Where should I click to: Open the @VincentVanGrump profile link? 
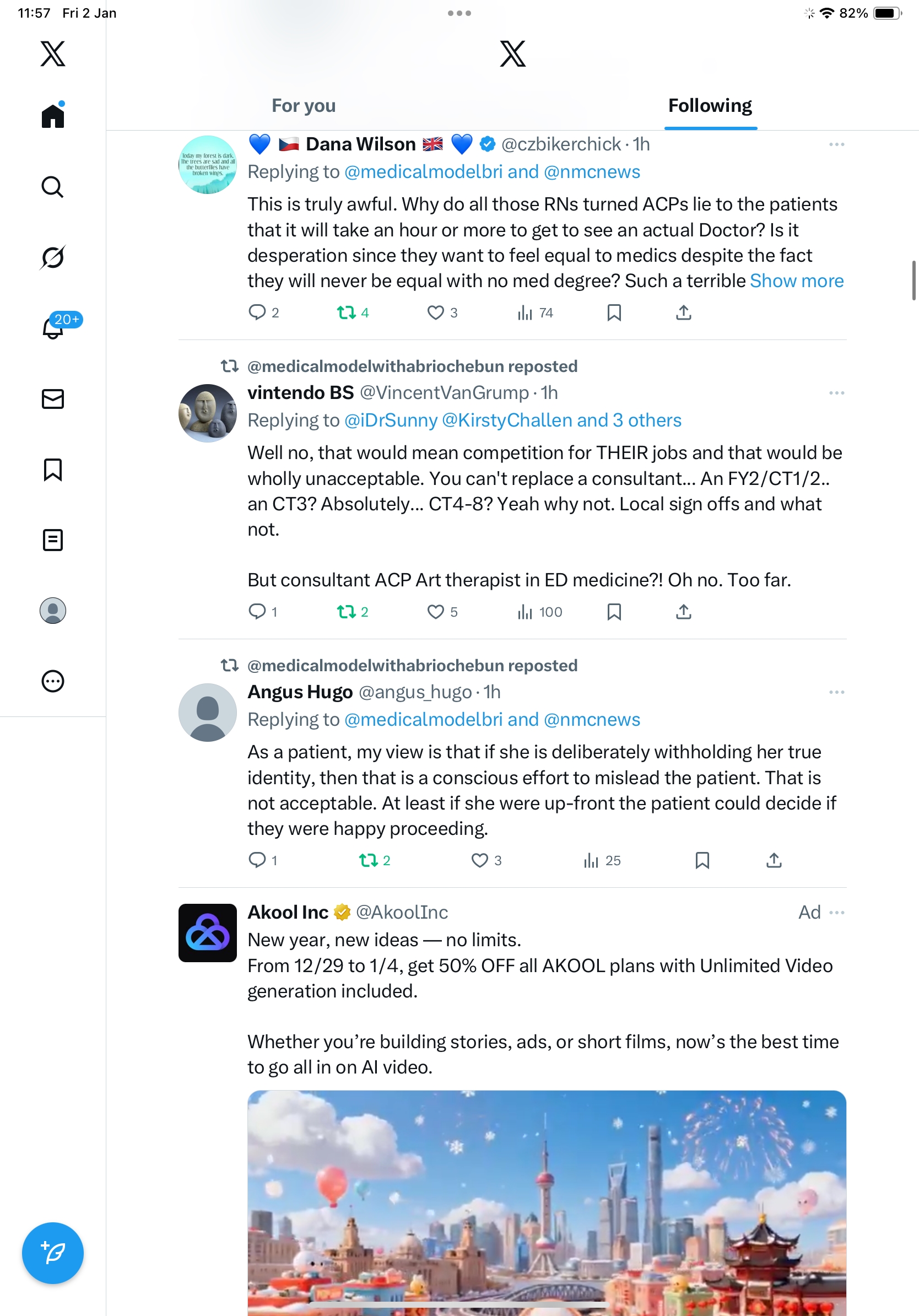pyautogui.click(x=444, y=392)
